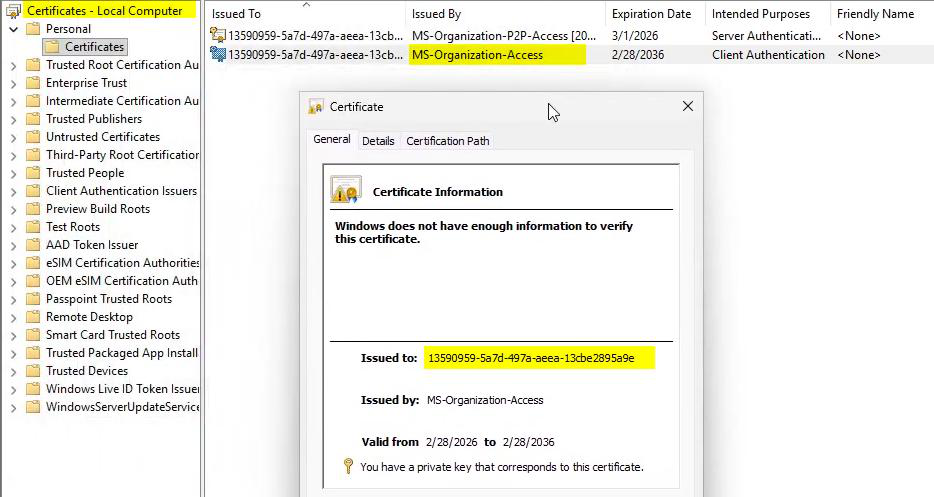The image size is (934, 497).
Task: Expand the Trusted Publishers node
Action: click(13, 119)
